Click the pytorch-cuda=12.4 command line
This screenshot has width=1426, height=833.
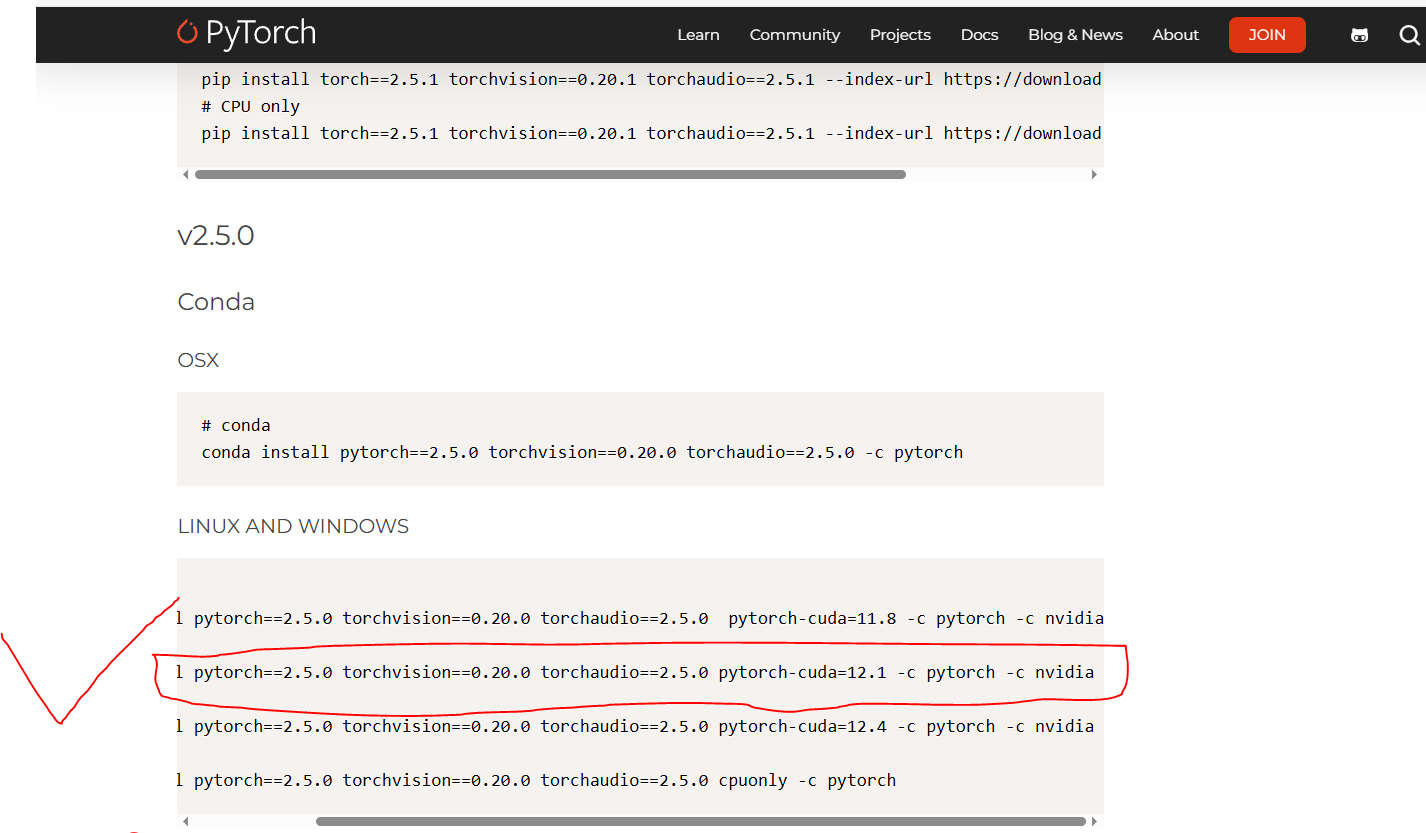pos(635,726)
